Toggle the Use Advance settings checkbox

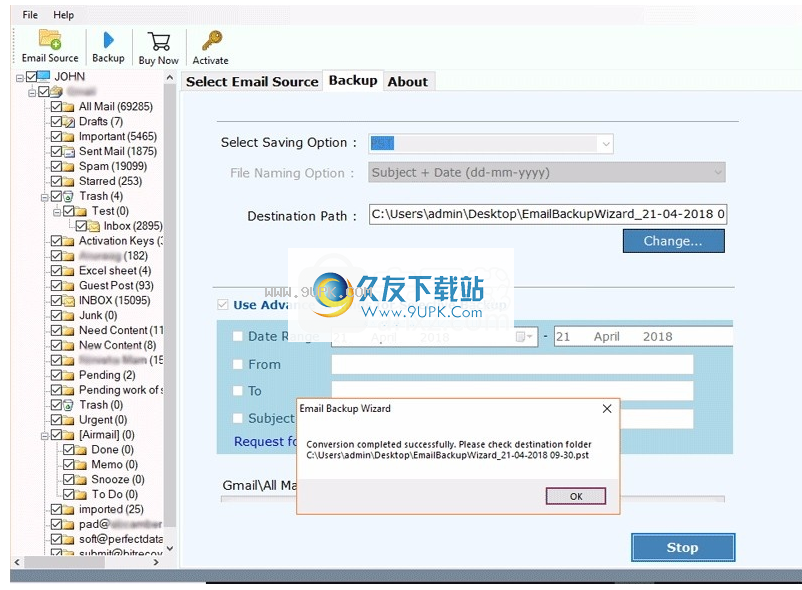222,305
